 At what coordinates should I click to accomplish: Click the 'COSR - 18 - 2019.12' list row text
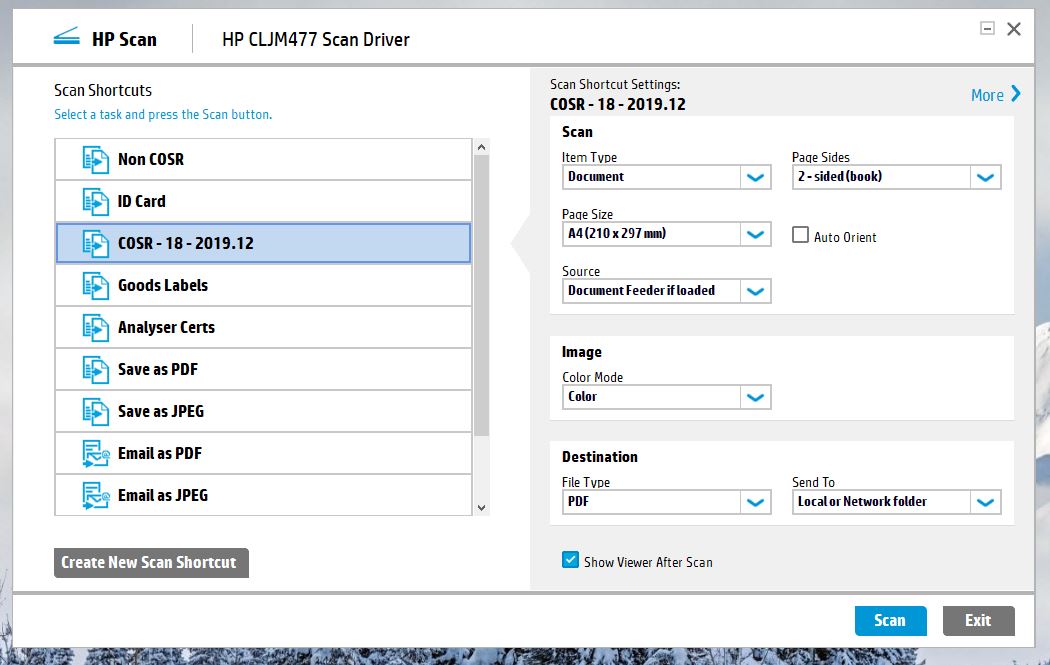(x=185, y=243)
